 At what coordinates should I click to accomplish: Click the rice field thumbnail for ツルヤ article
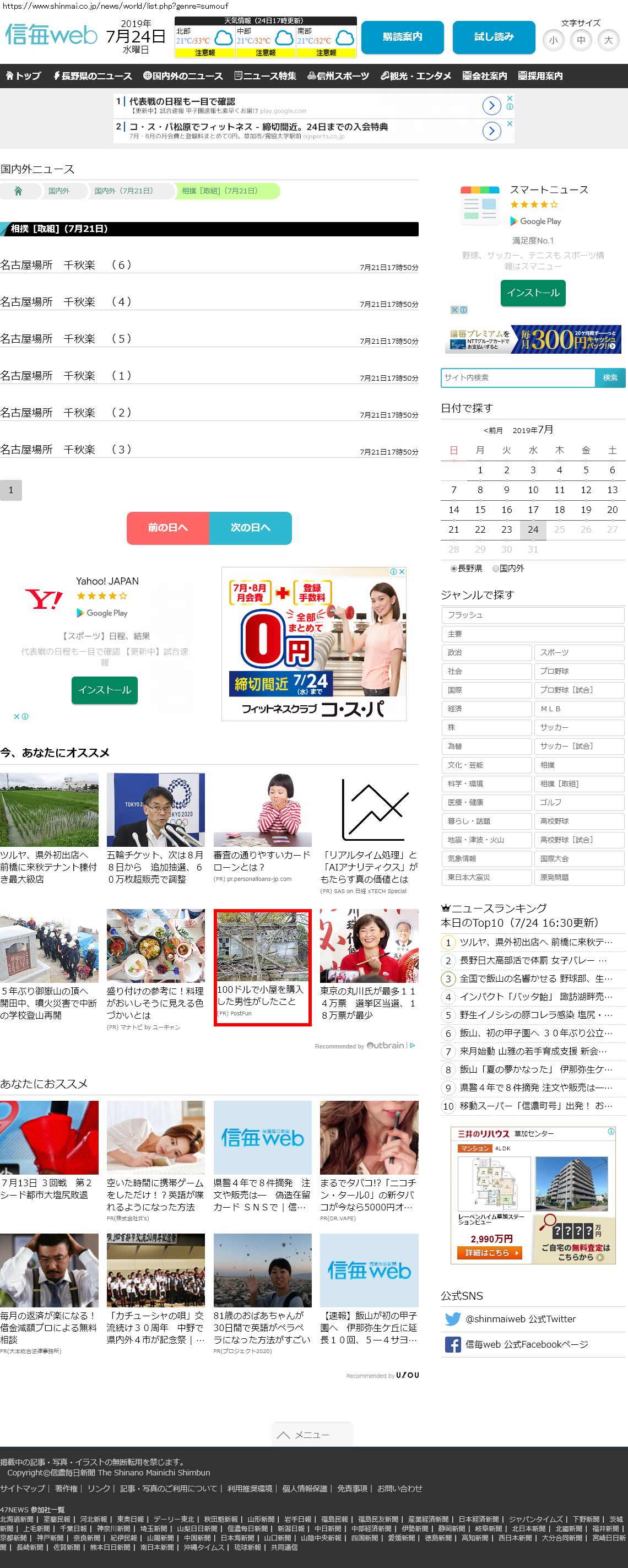pyautogui.click(x=49, y=809)
